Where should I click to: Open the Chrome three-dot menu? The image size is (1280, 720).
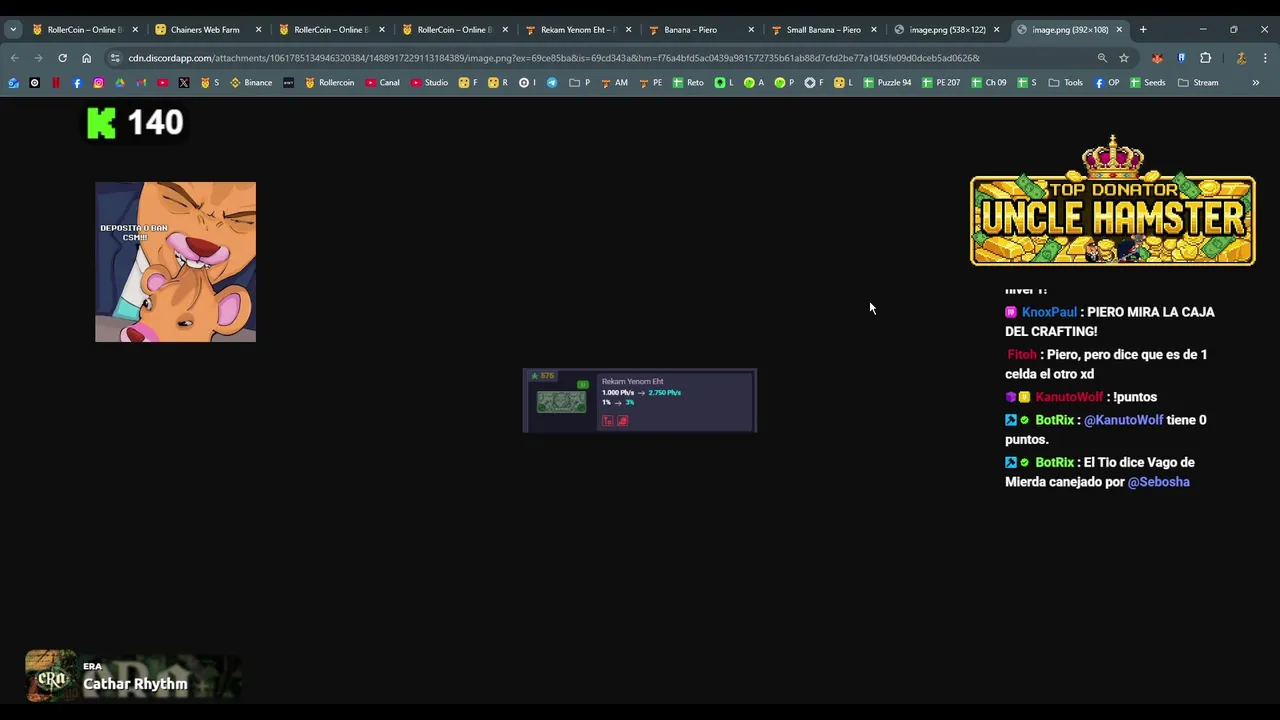(1264, 58)
